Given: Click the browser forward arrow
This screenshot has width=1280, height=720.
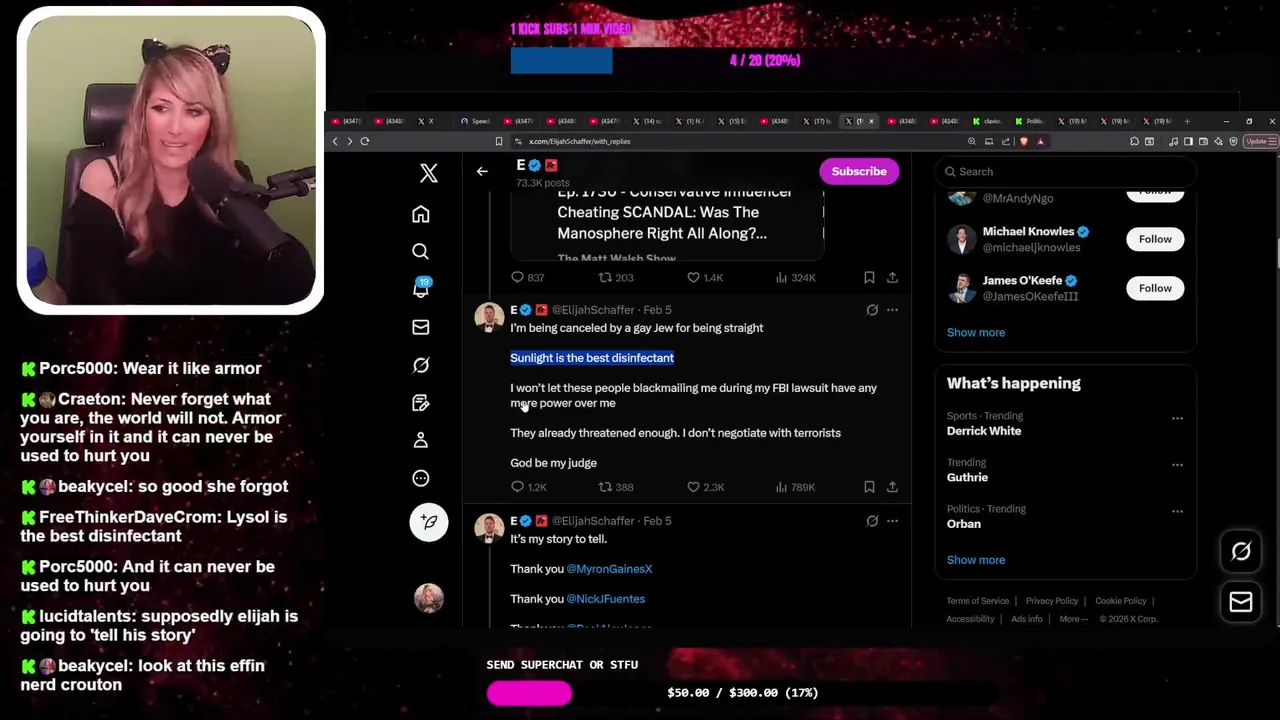Looking at the screenshot, I should (349, 141).
